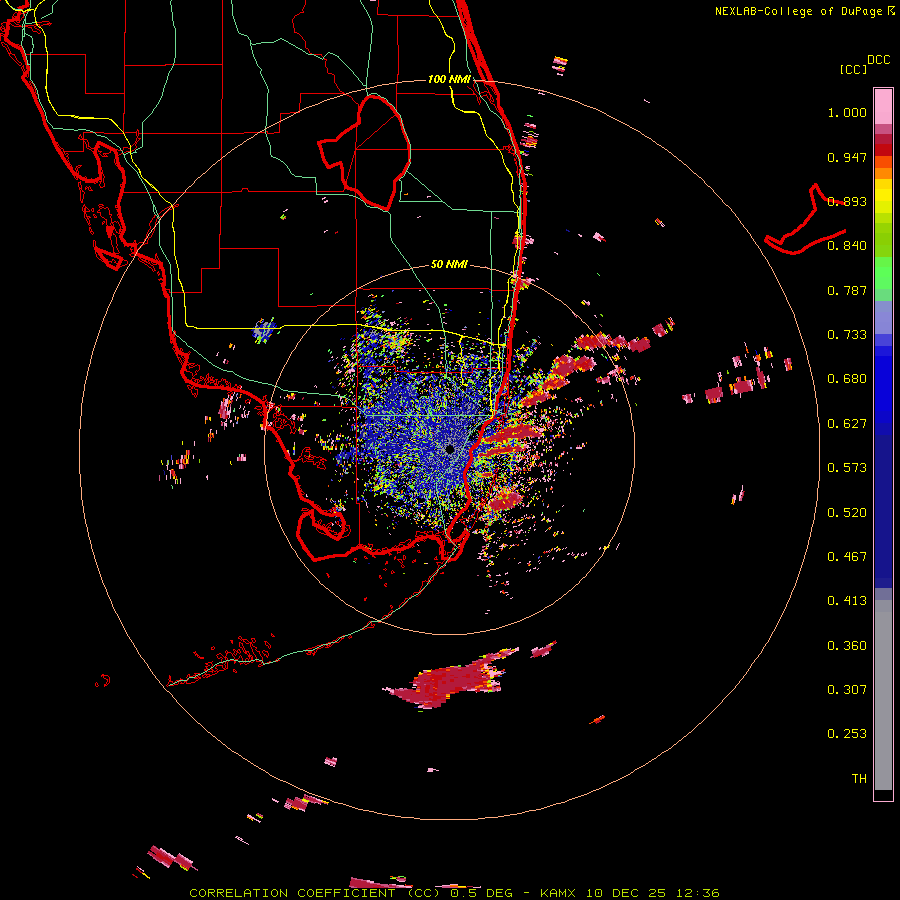Select the 0.733 scale value

coord(847,335)
